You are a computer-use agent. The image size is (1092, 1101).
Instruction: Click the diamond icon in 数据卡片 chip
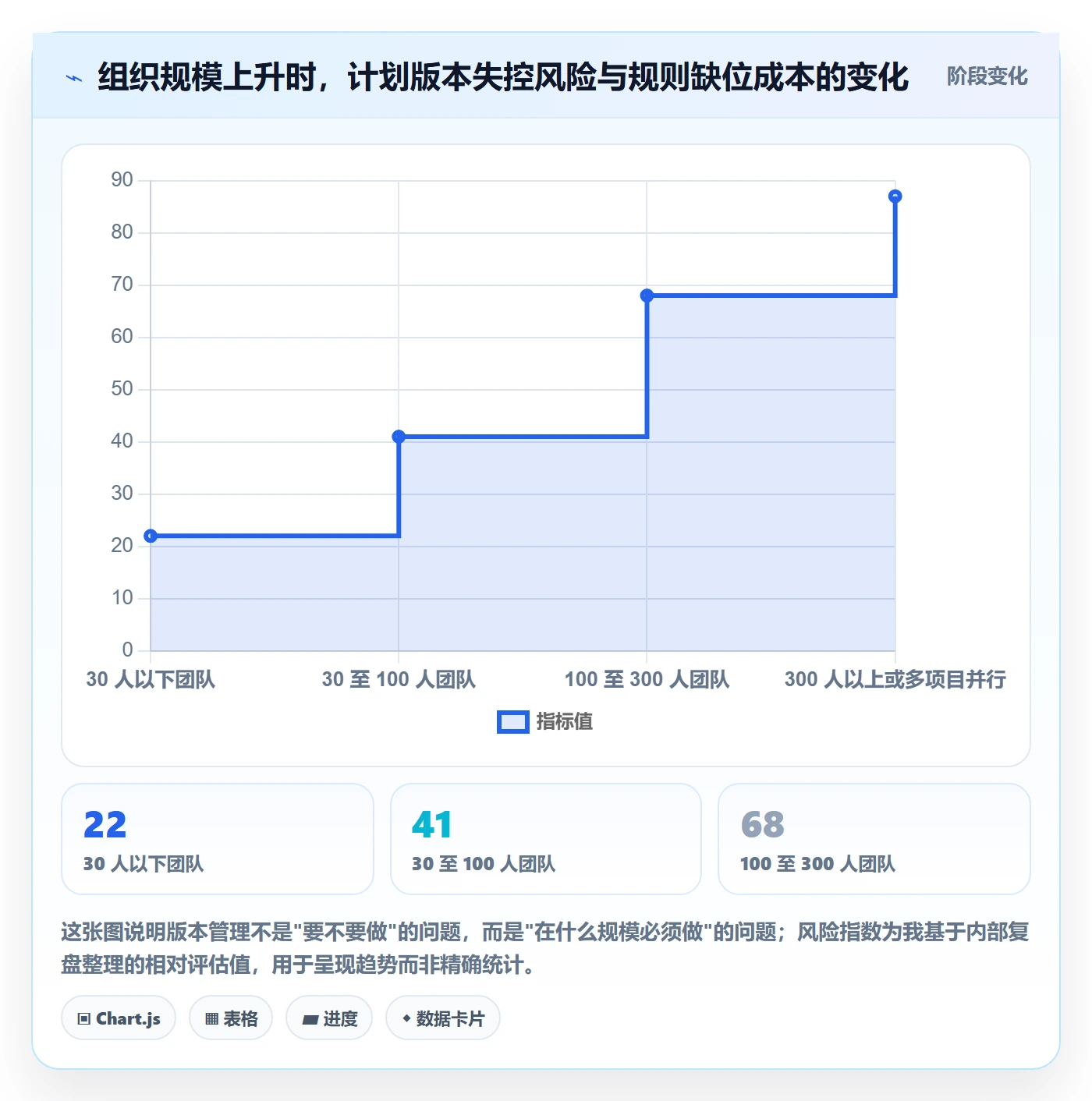[x=406, y=1018]
